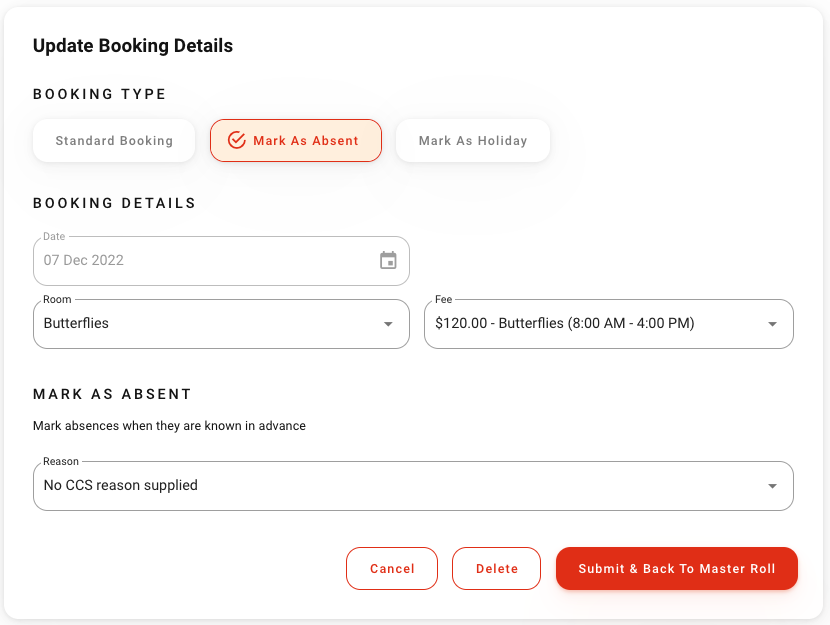830x625 pixels.
Task: Click the BOOKING DETAILS section heading
Action: point(115,203)
